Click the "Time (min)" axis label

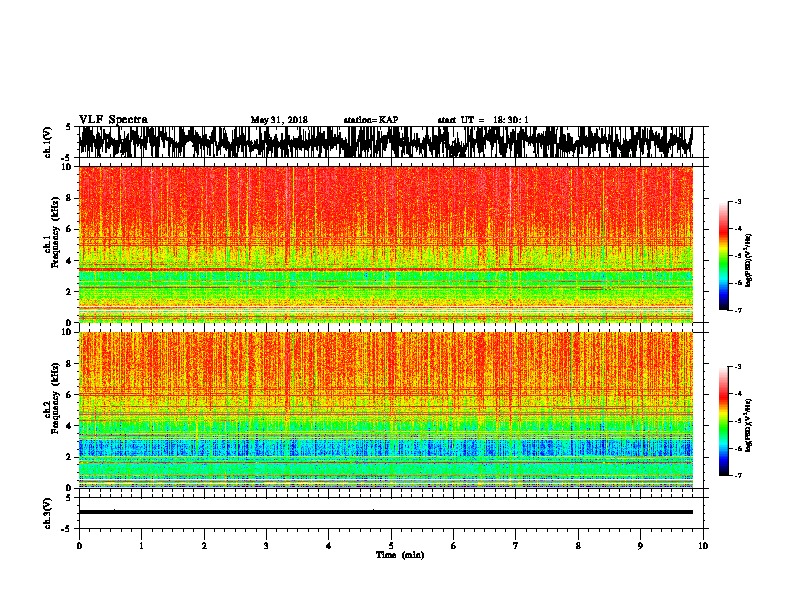pyautogui.click(x=400, y=555)
